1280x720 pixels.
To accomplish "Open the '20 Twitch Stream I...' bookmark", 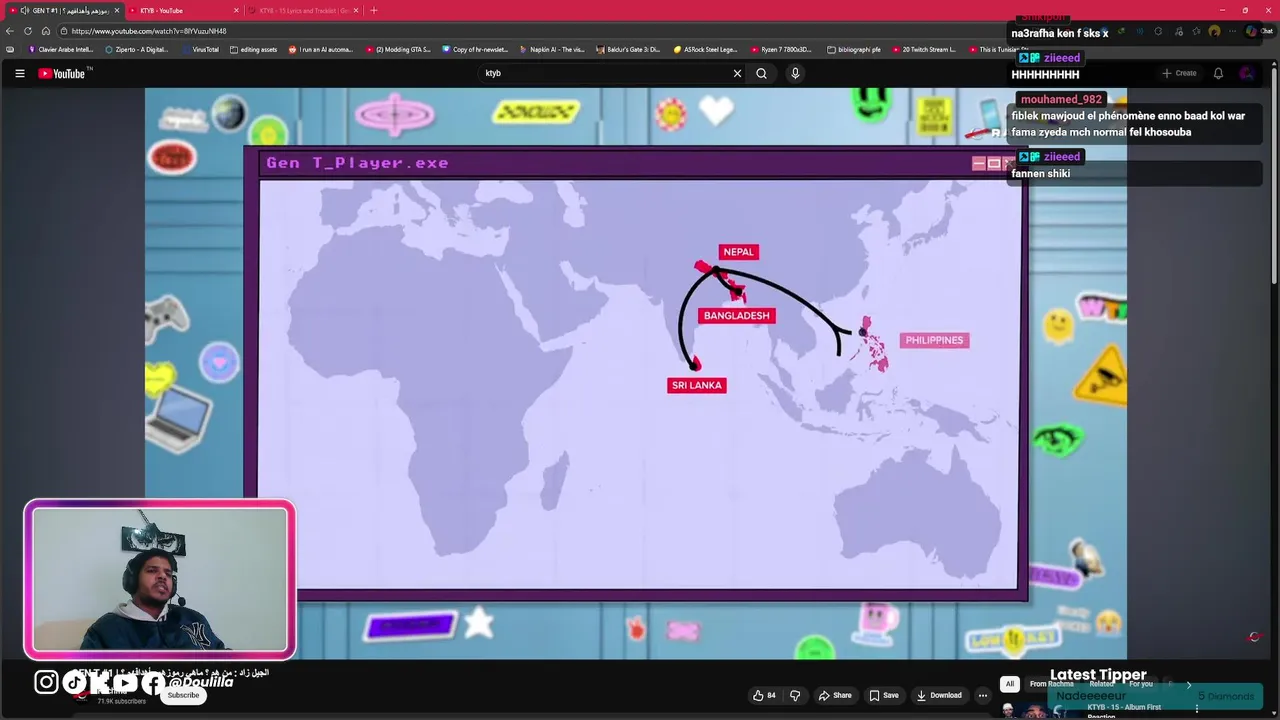I will [924, 49].
